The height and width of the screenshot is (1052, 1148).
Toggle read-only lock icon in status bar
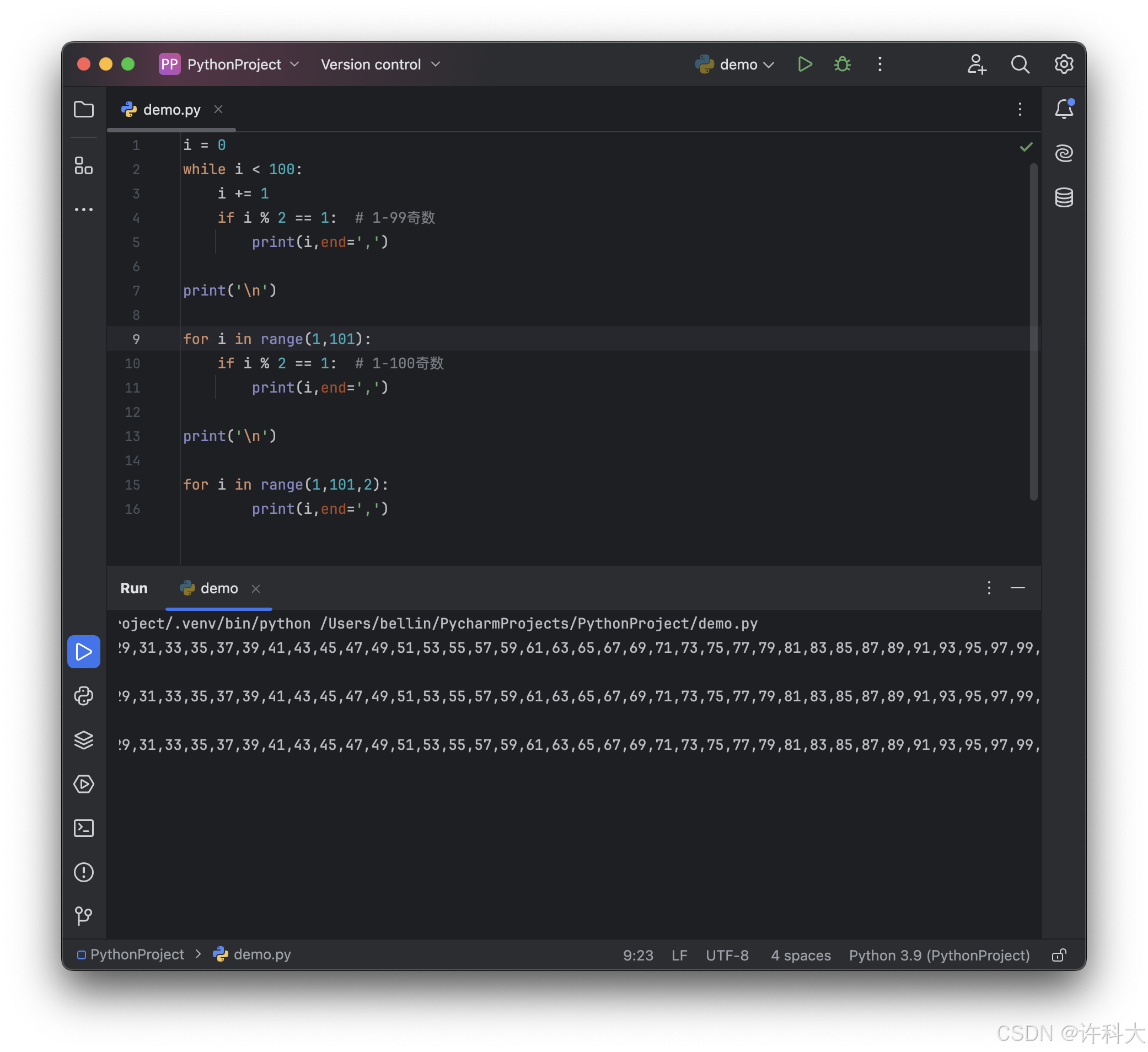pyautogui.click(x=1059, y=955)
